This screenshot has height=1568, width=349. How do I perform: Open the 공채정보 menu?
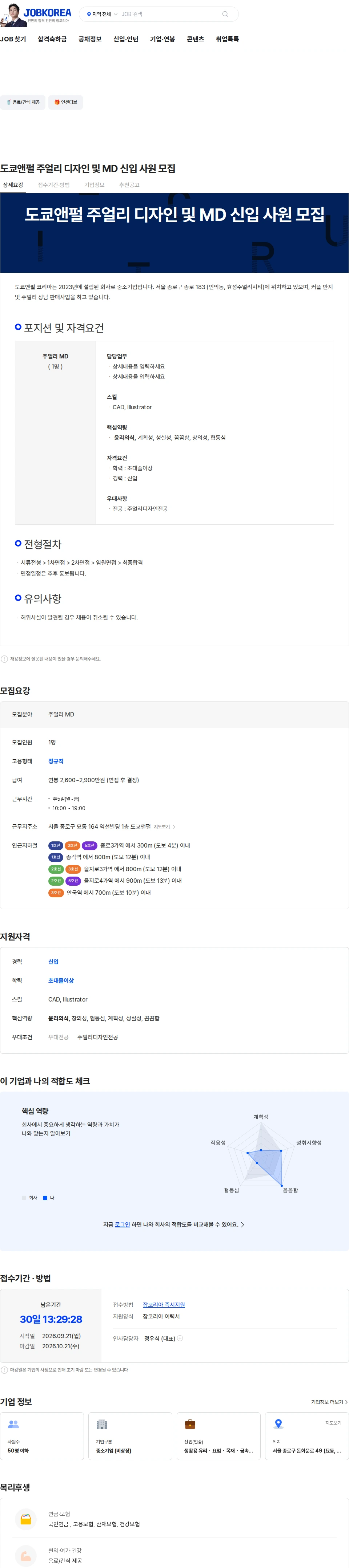click(x=89, y=39)
